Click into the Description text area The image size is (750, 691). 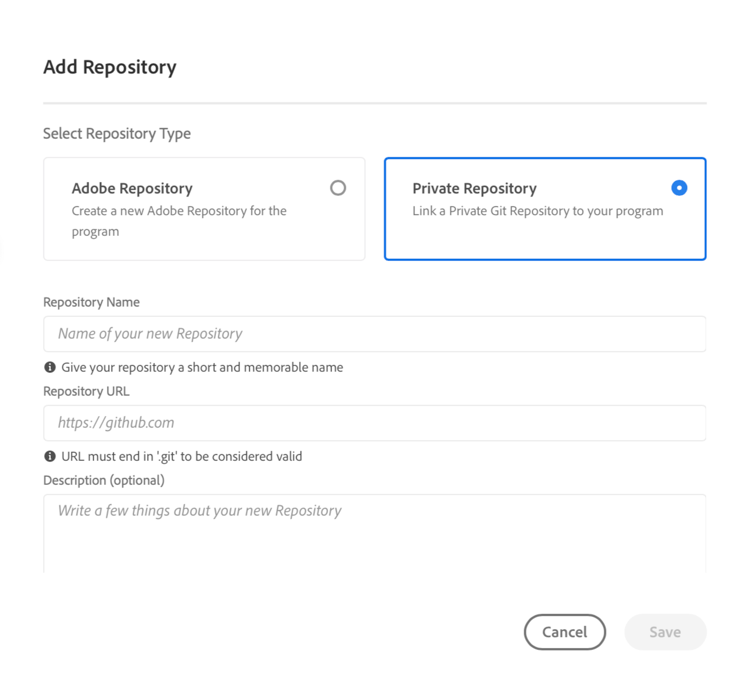pos(375,534)
